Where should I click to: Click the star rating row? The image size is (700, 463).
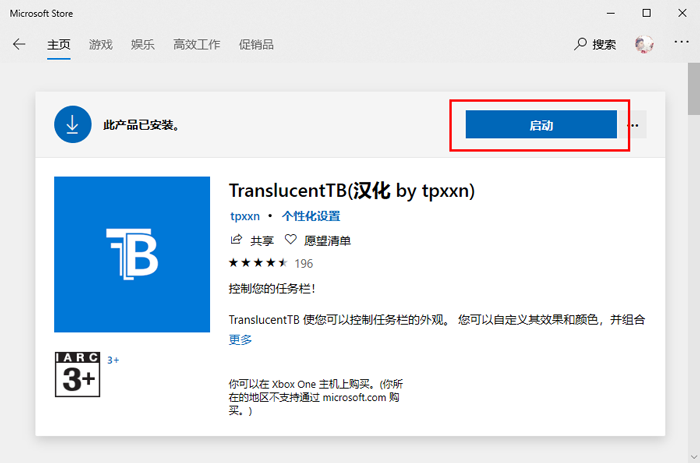258,263
